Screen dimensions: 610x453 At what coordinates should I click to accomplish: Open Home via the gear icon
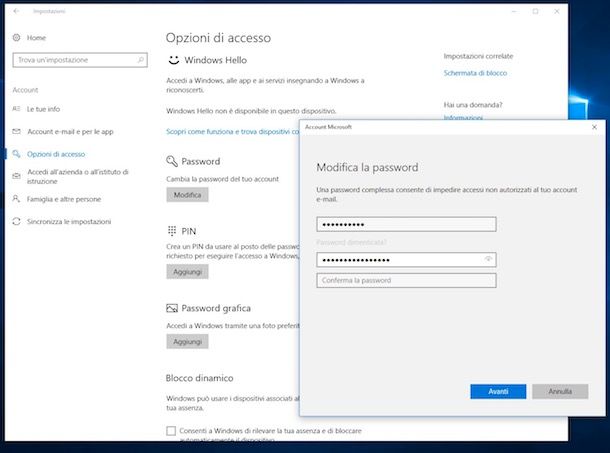pos(16,38)
